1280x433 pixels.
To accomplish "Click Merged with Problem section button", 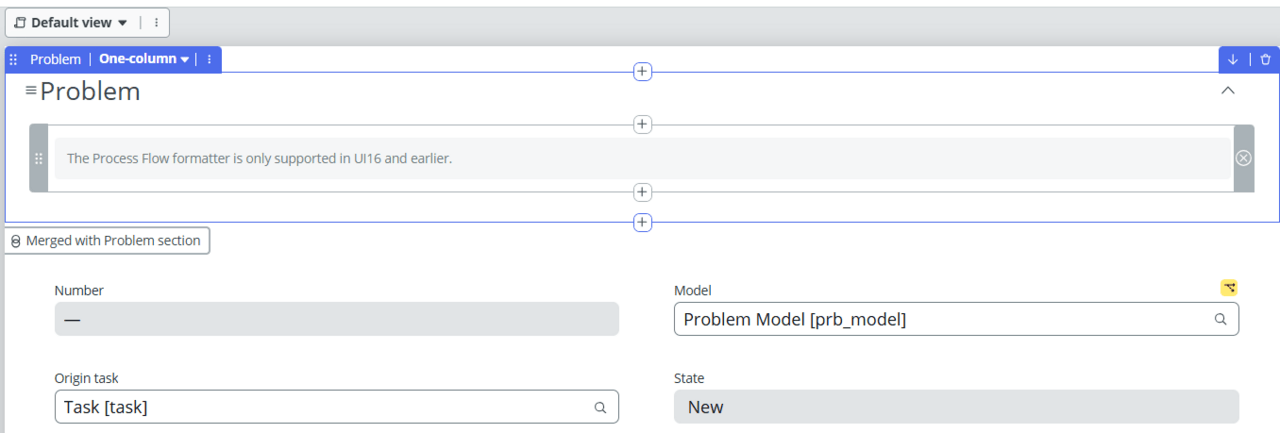I will [107, 241].
